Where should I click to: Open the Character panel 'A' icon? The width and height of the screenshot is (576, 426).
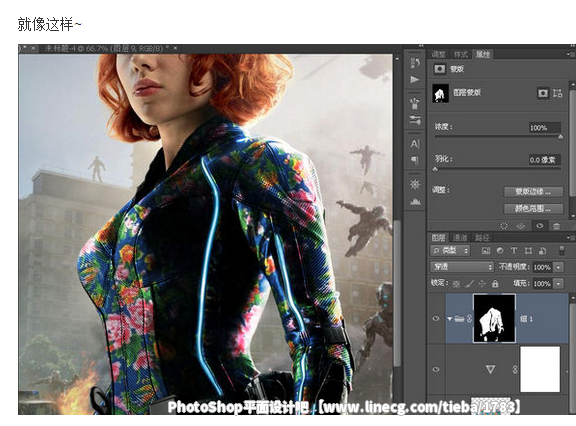pos(415,144)
